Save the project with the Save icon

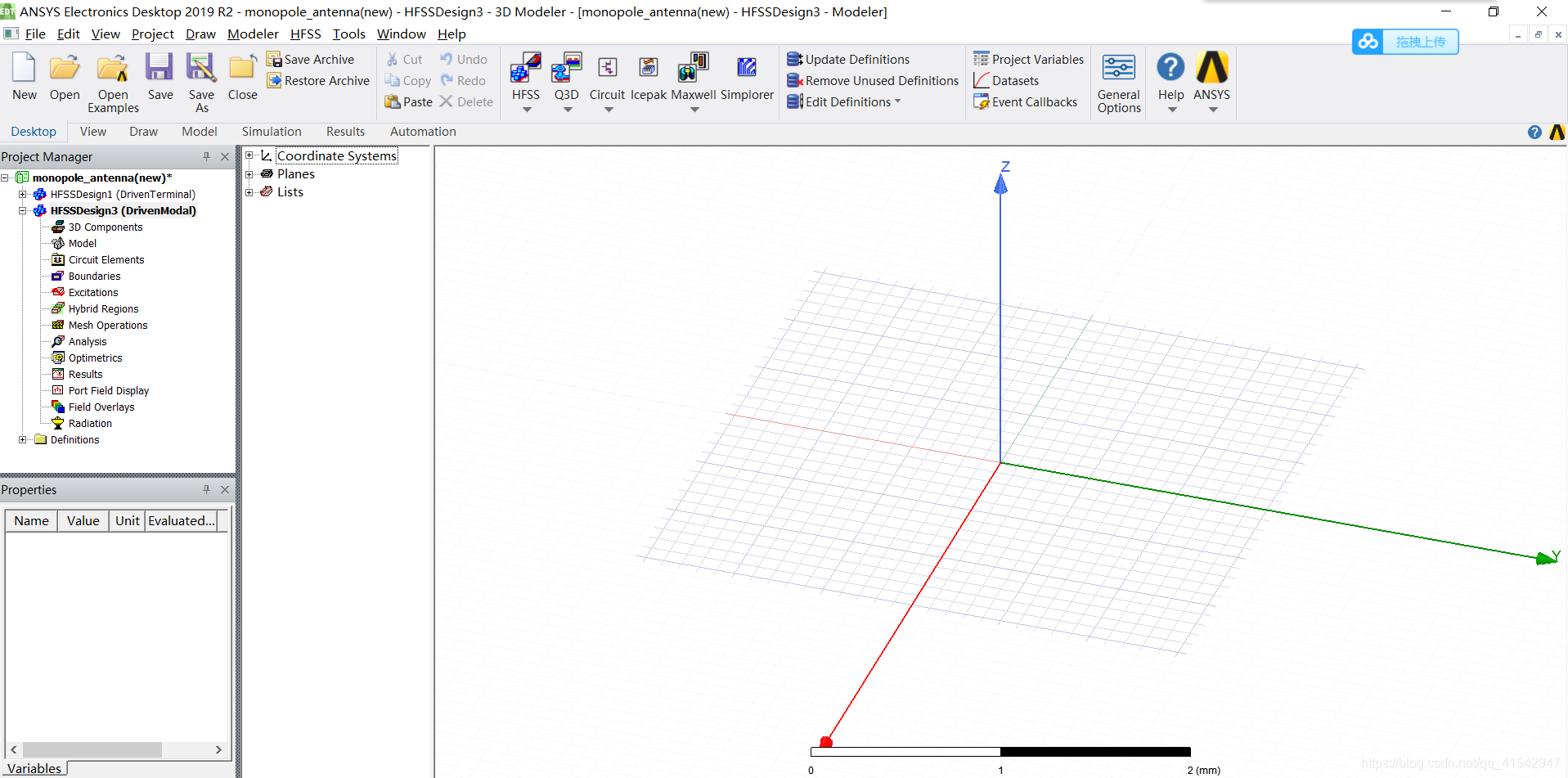point(159,68)
